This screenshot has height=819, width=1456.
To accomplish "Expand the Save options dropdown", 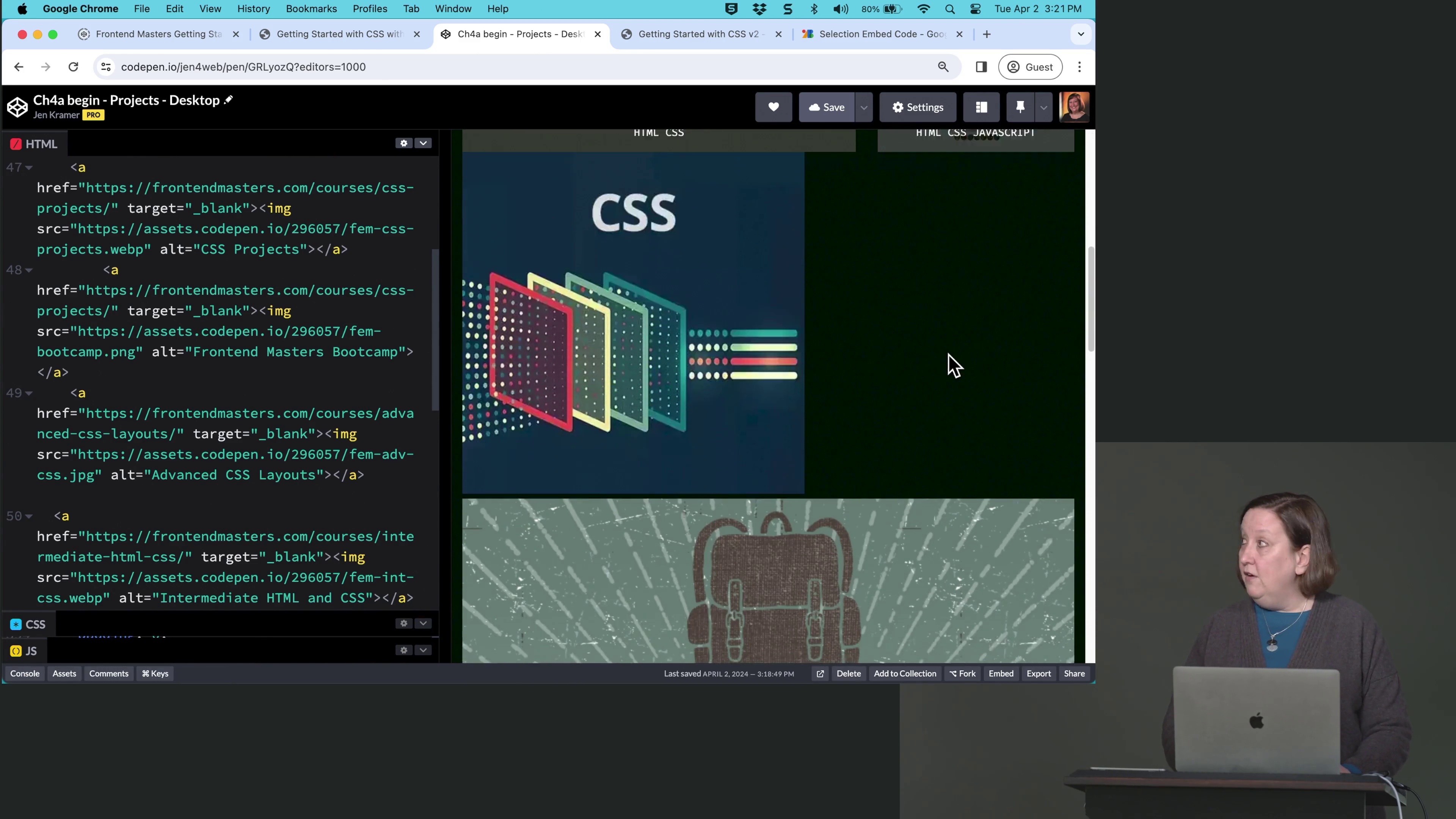I will pyautogui.click(x=864, y=107).
